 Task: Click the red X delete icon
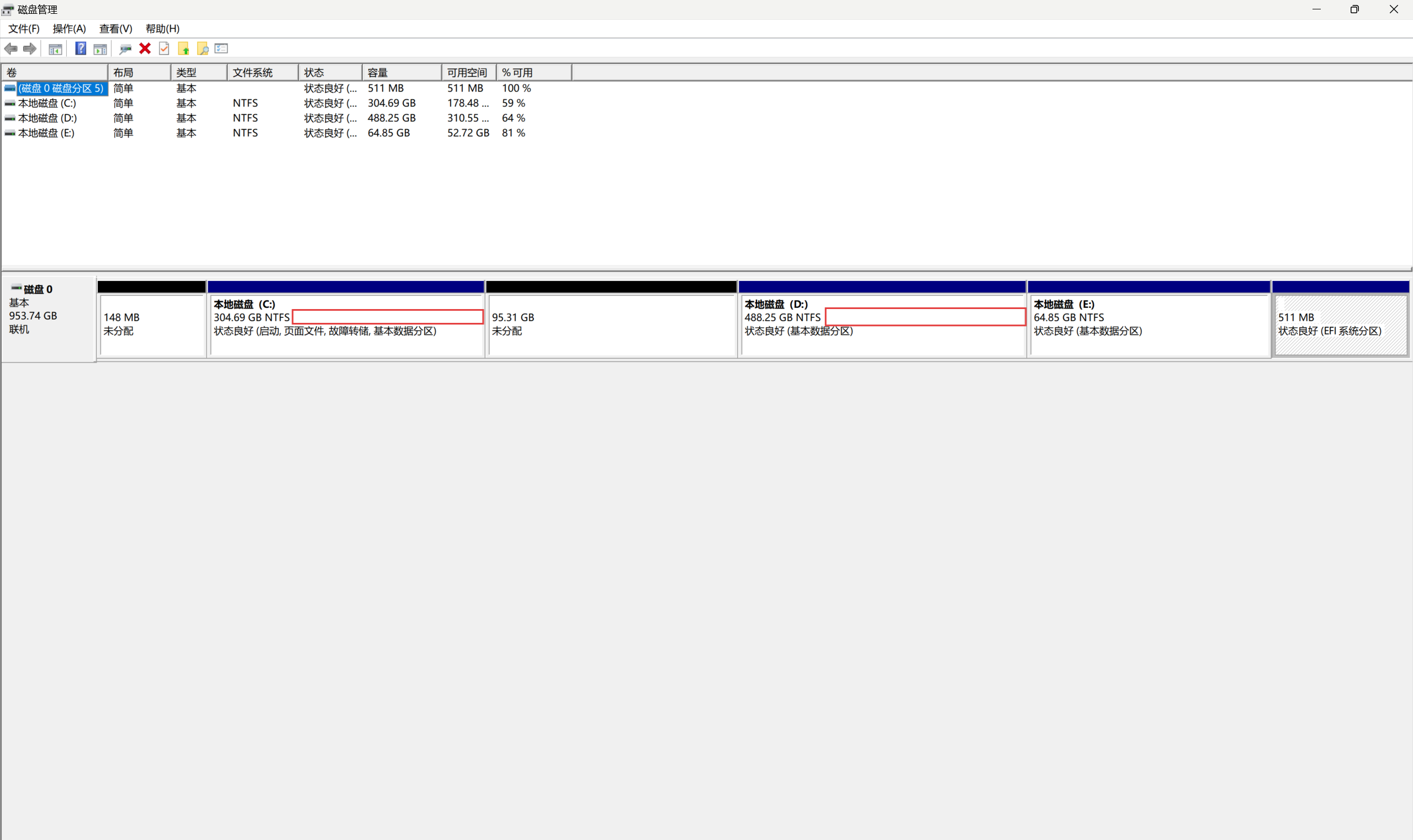point(145,49)
